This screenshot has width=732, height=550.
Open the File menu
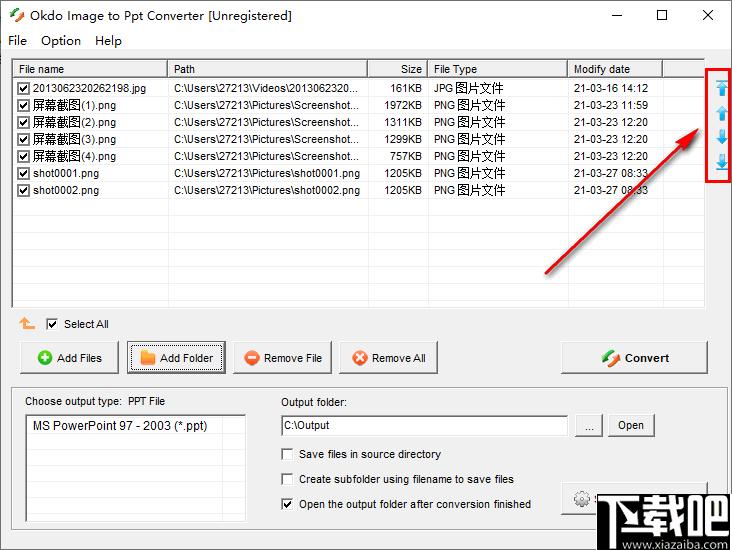click(x=17, y=41)
